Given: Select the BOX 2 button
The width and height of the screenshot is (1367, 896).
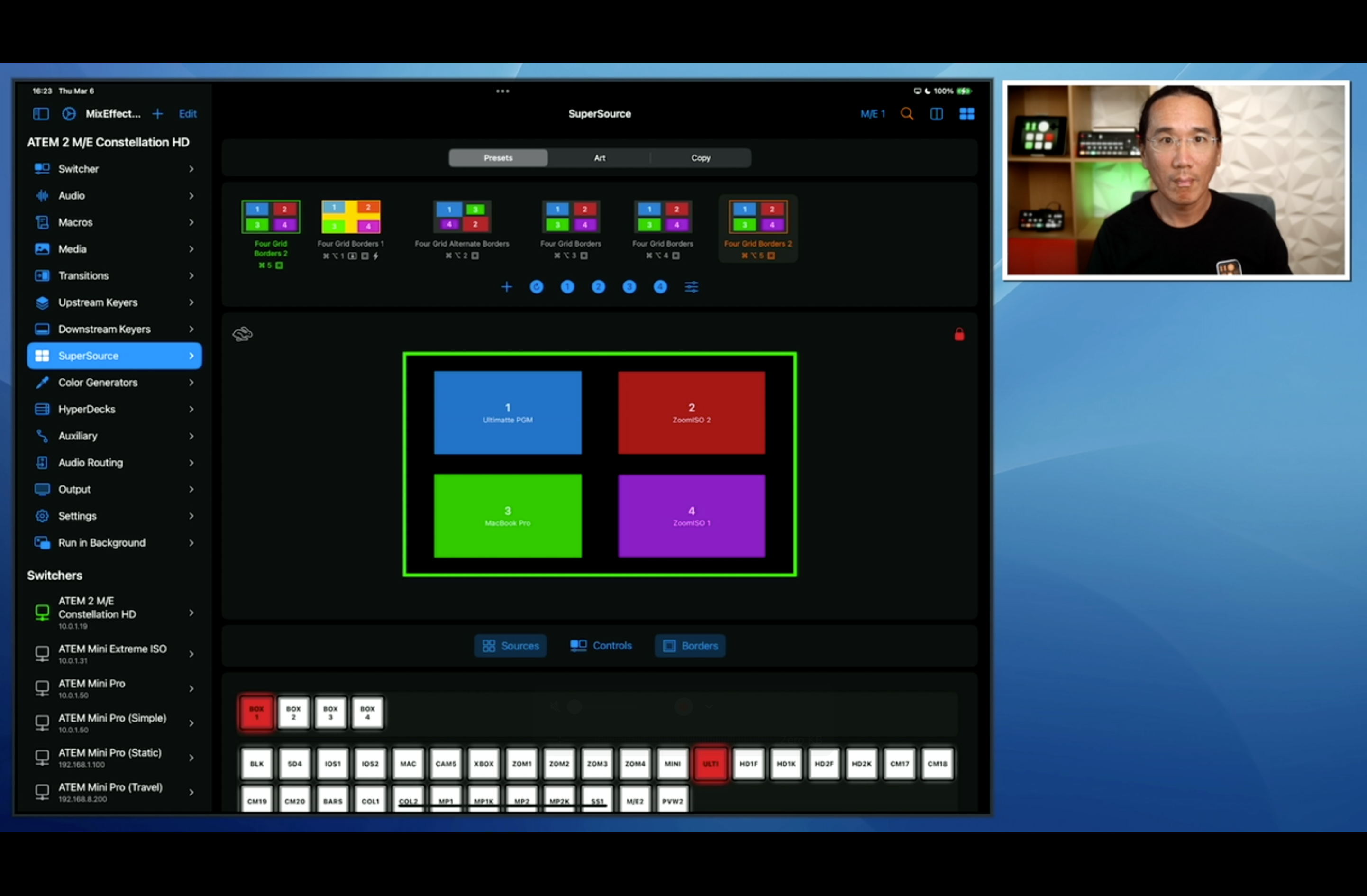Looking at the screenshot, I should coord(293,713).
